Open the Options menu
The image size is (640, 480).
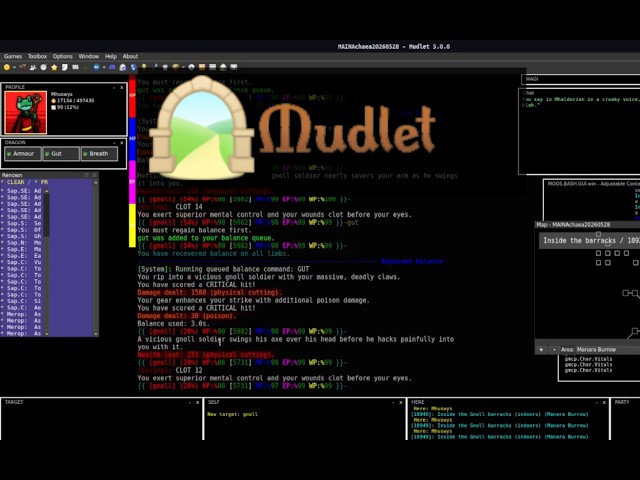click(62, 56)
